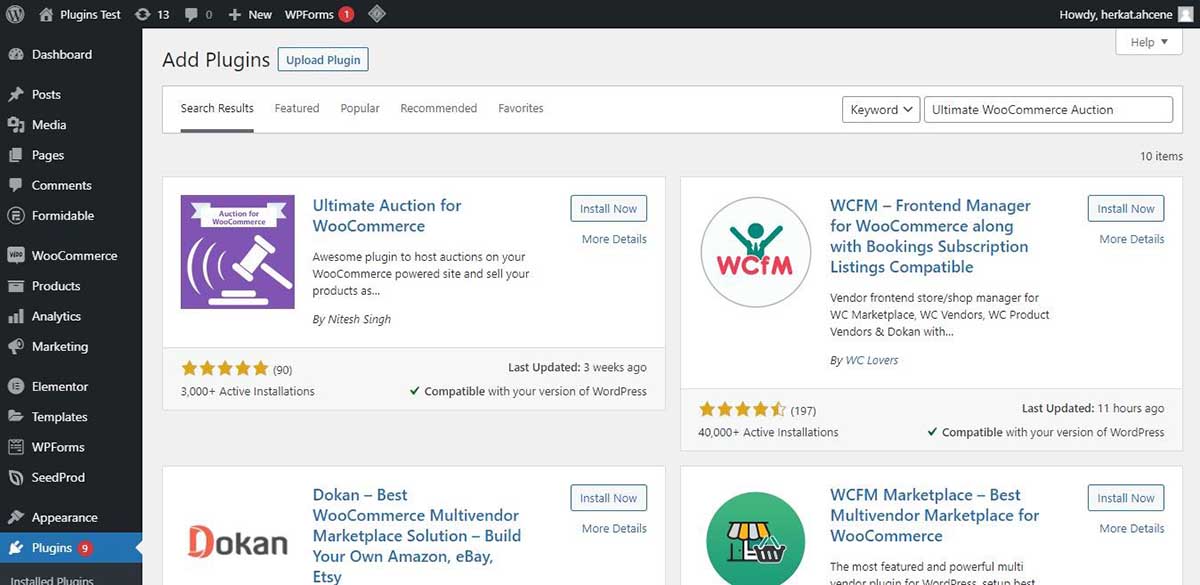Click author name WC Lovers
This screenshot has width=1200, height=585.
coord(872,361)
